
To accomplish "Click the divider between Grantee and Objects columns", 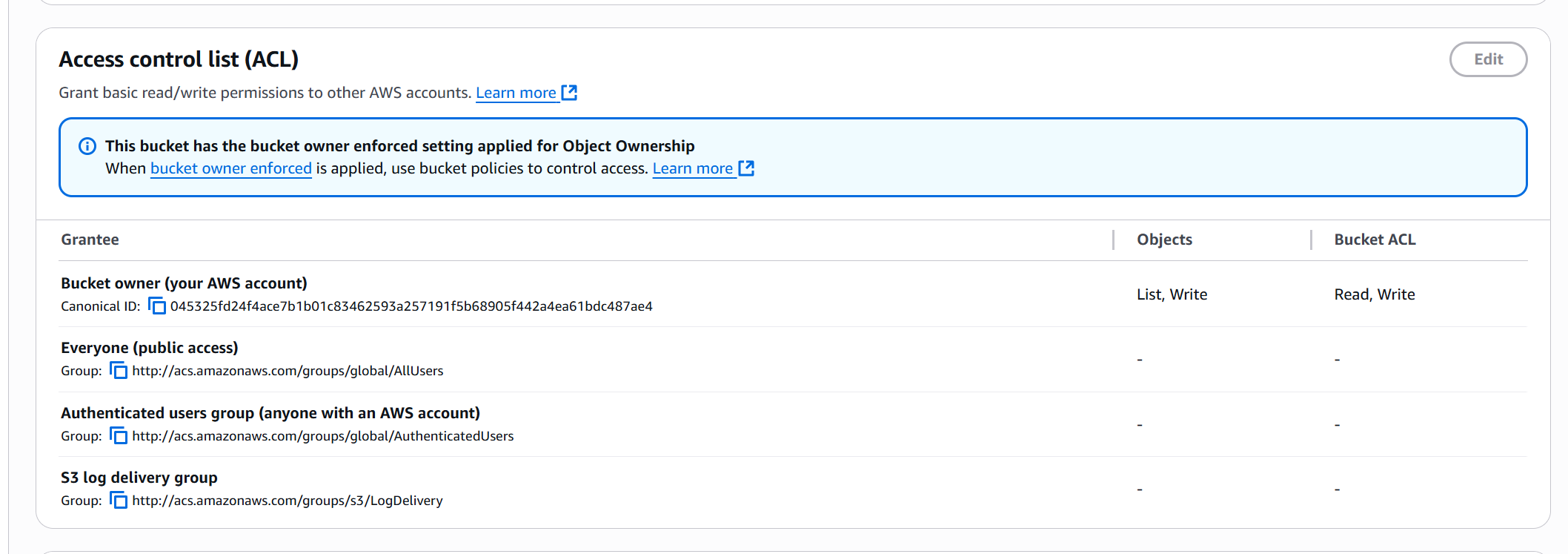I will click(x=1113, y=240).
